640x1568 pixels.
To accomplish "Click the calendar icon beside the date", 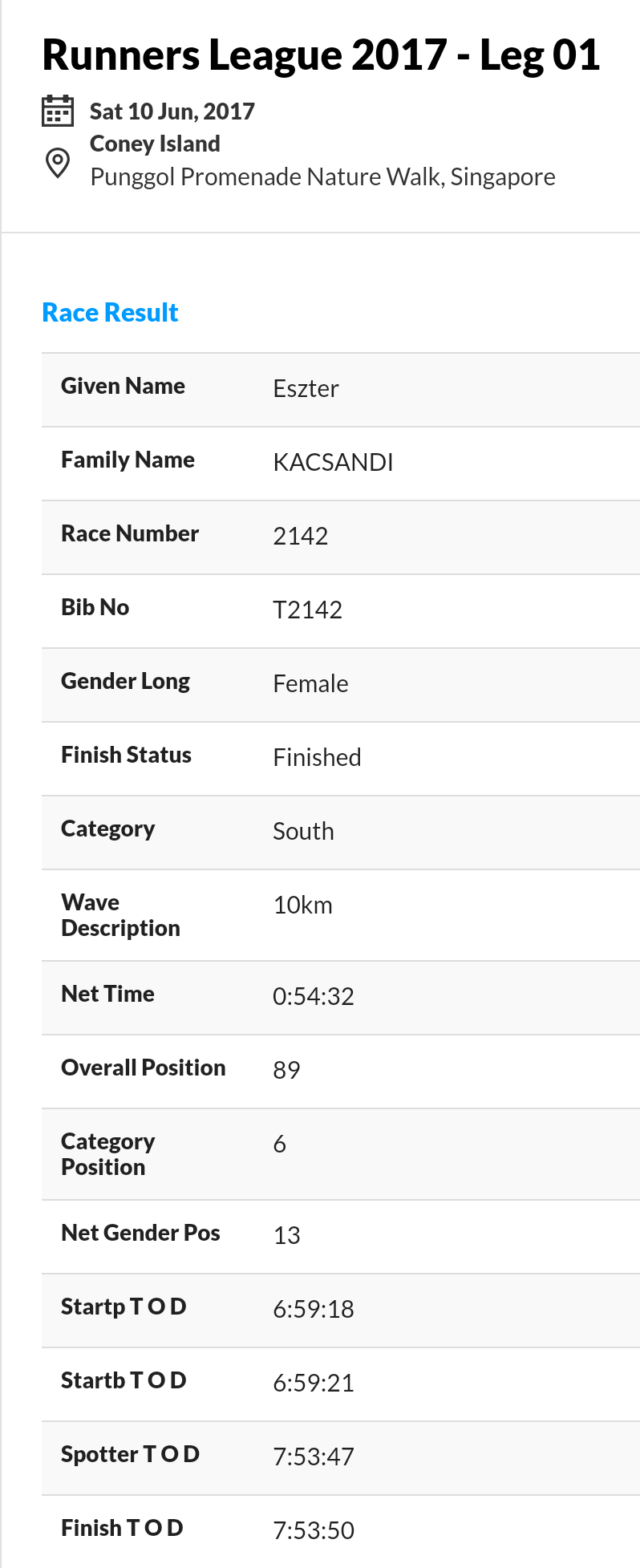I will click(57, 111).
